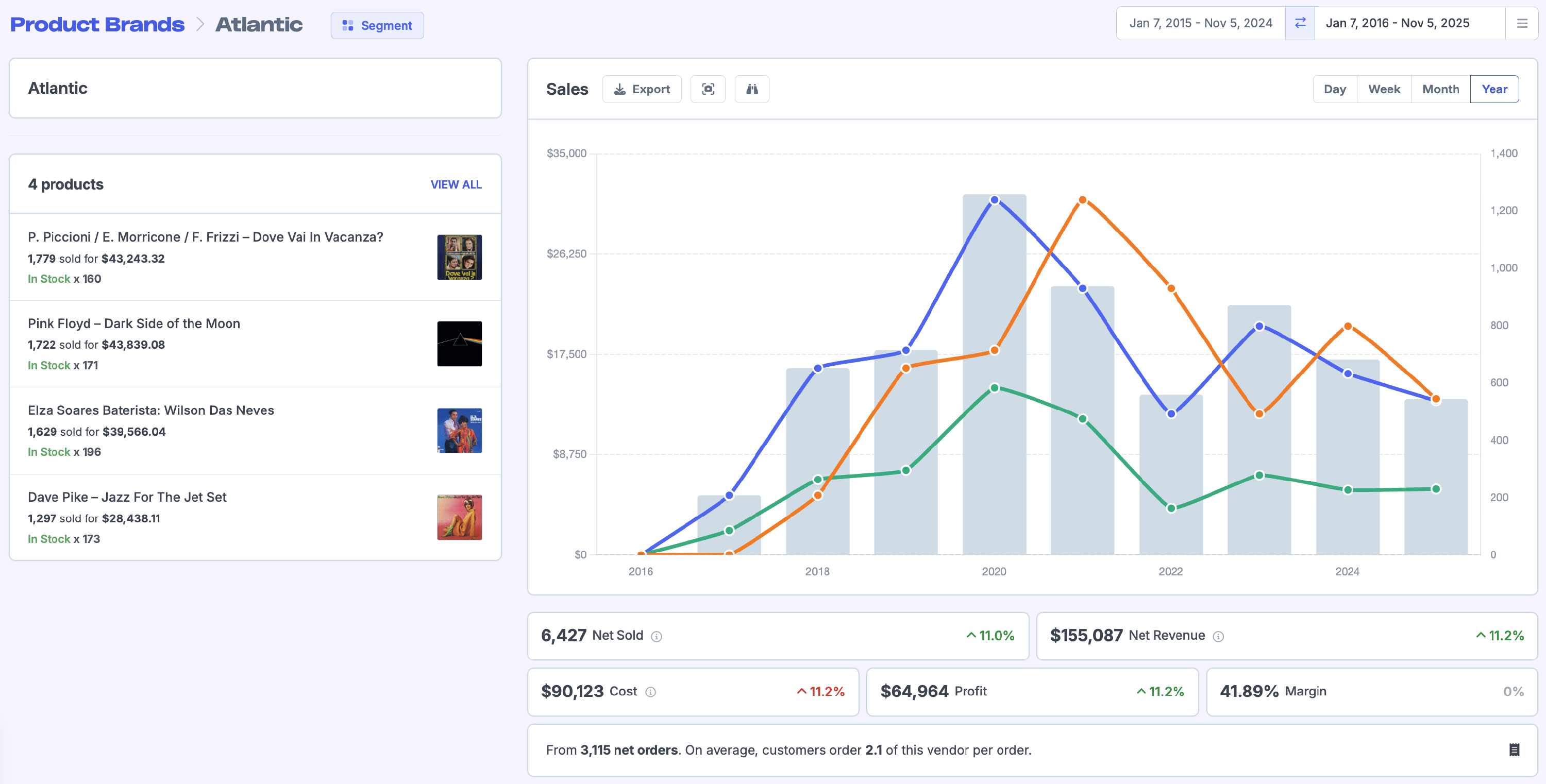Click the Cost info icon
The height and width of the screenshot is (784, 1546).
[x=650, y=692]
